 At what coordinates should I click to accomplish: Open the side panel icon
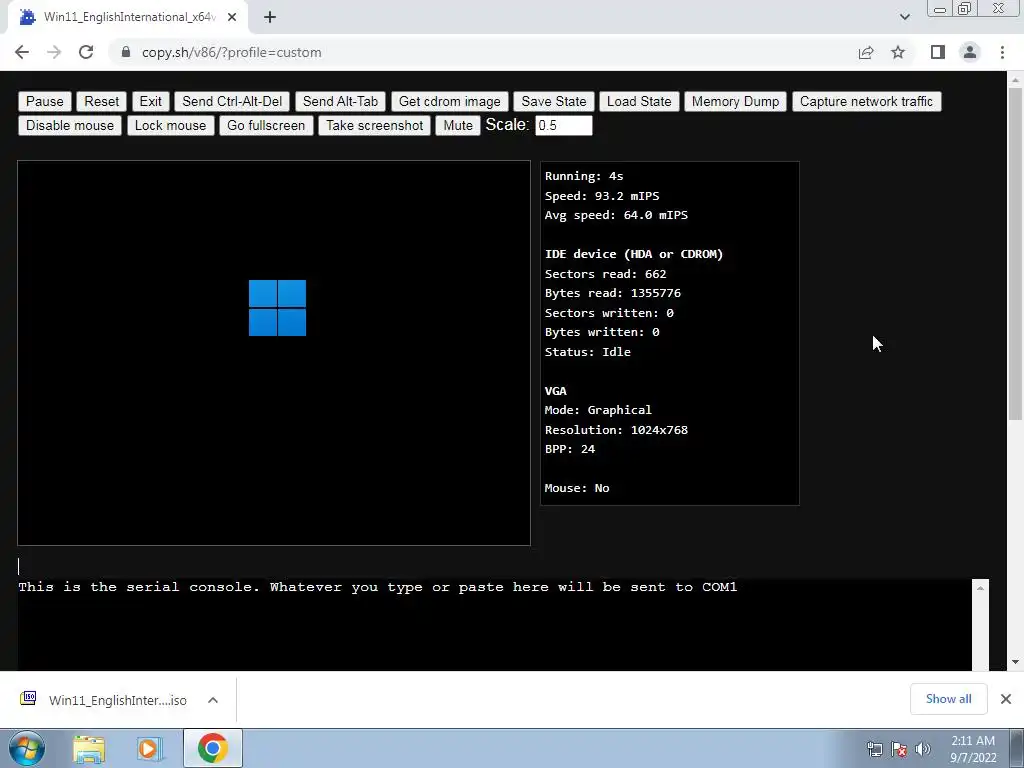(x=938, y=52)
